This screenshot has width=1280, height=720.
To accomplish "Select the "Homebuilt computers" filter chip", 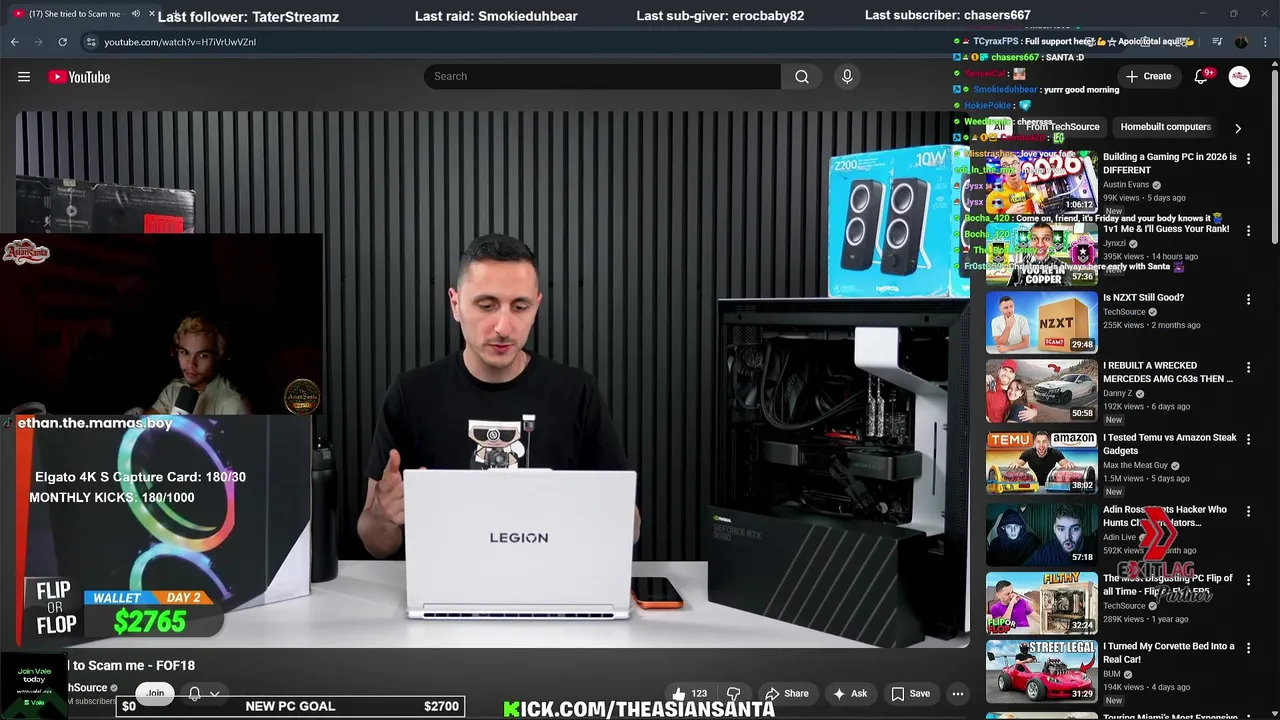I will 1166,127.
